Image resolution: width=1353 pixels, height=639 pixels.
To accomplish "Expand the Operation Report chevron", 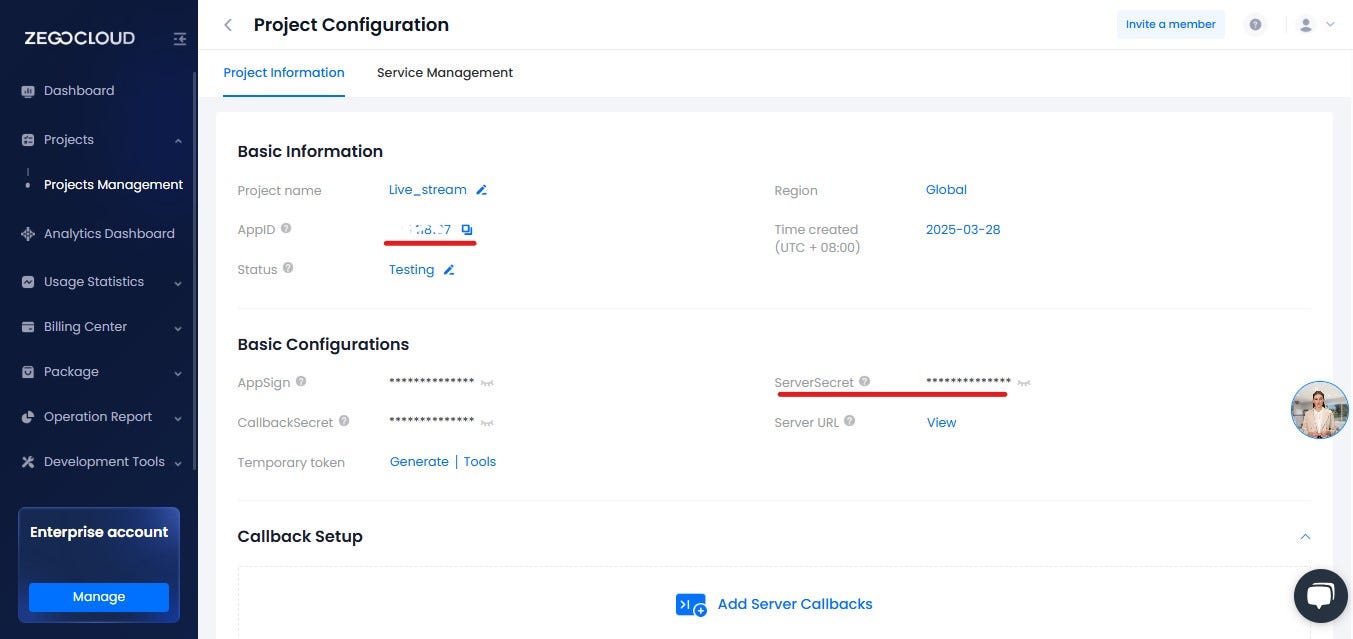I will (x=178, y=418).
